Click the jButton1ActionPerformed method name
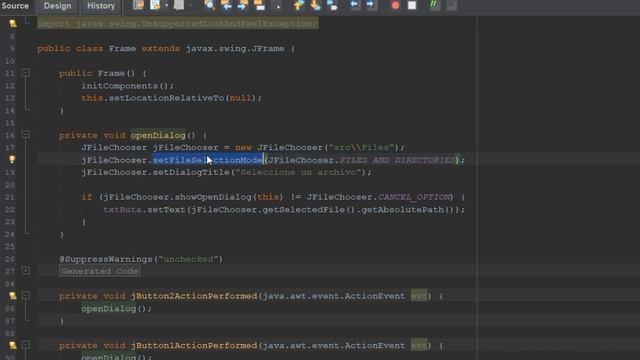640x360 pixels. [194, 346]
